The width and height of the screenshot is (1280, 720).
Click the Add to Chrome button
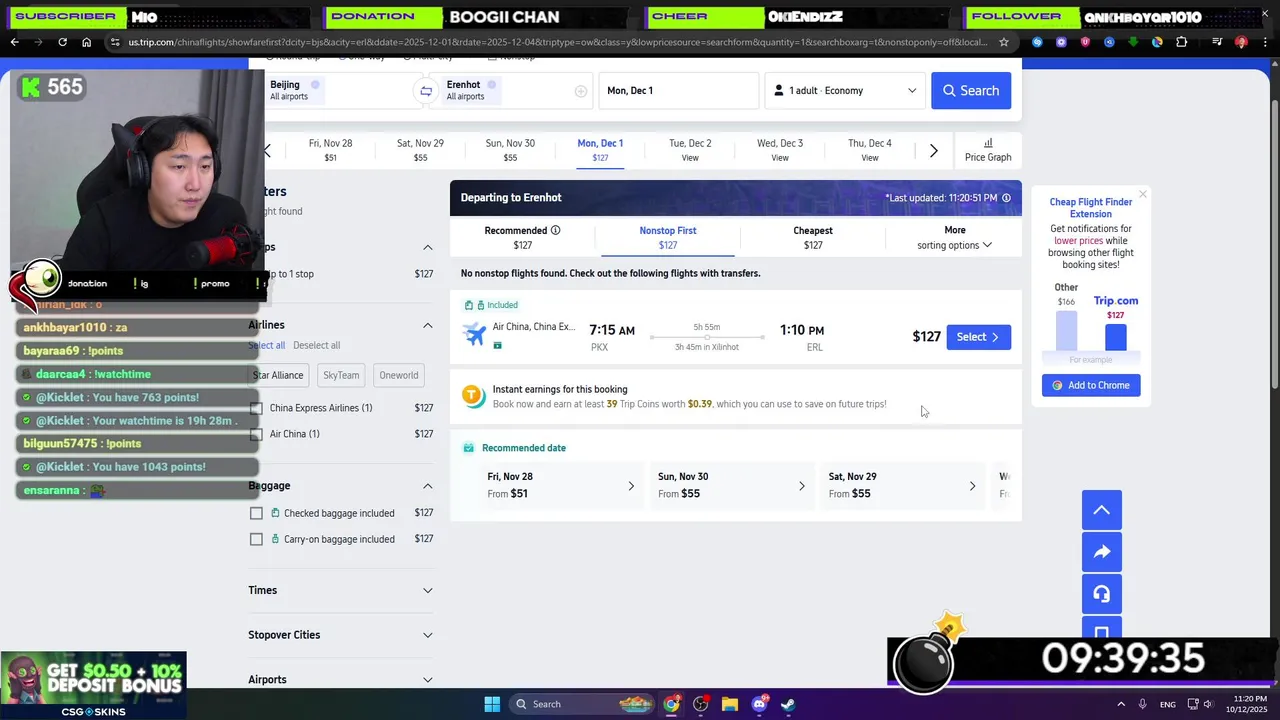point(1091,385)
